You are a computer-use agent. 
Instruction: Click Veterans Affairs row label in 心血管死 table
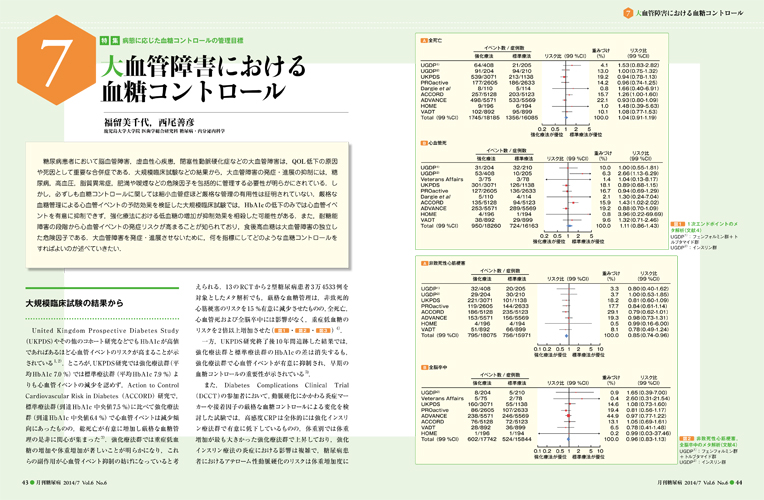point(442,179)
